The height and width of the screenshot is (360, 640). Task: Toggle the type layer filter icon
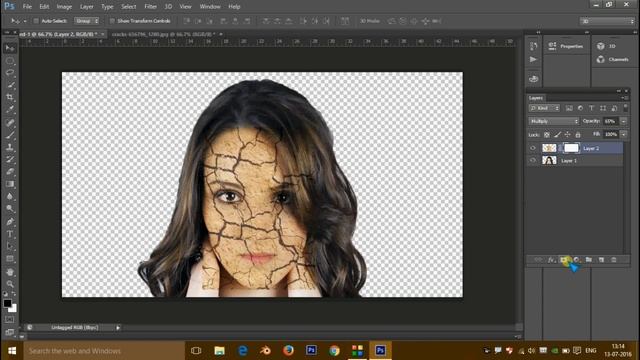(x=591, y=108)
